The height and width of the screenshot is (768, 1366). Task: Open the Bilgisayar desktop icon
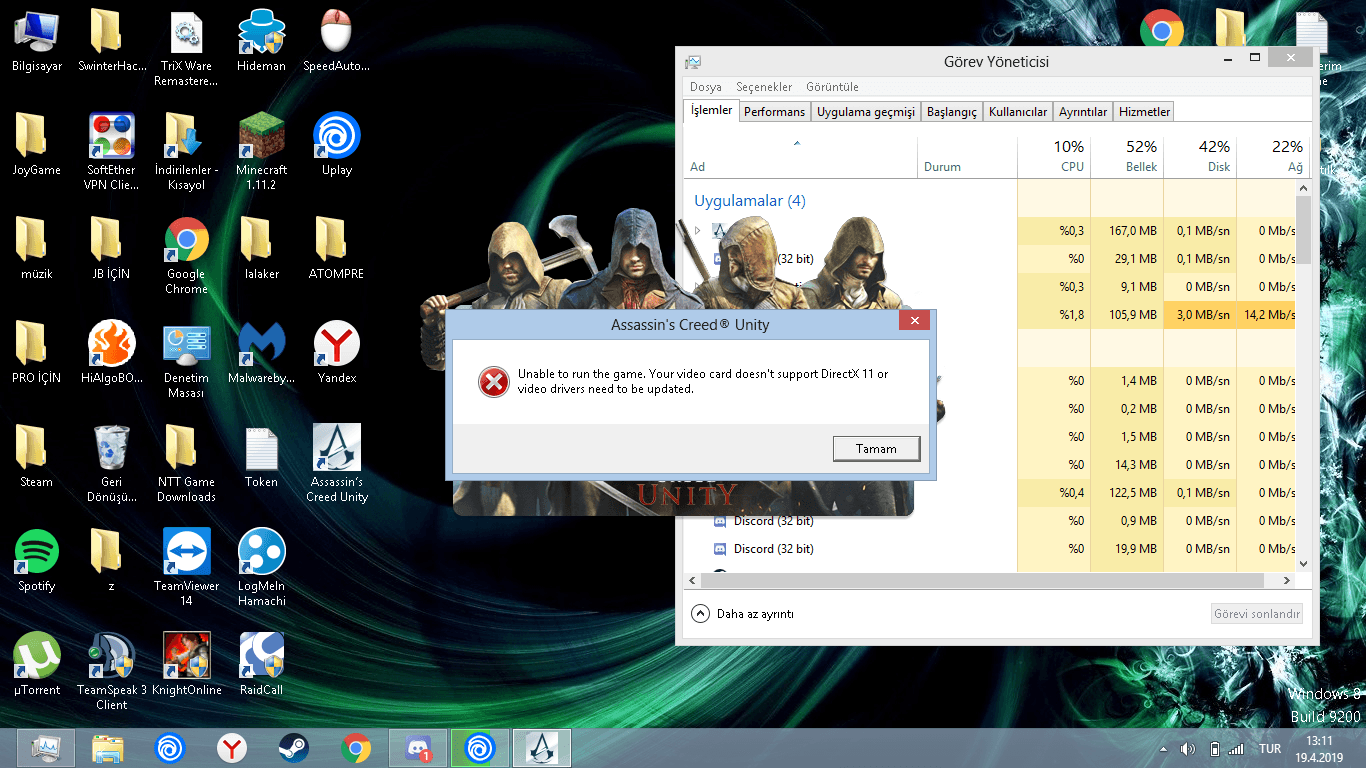click(x=37, y=41)
